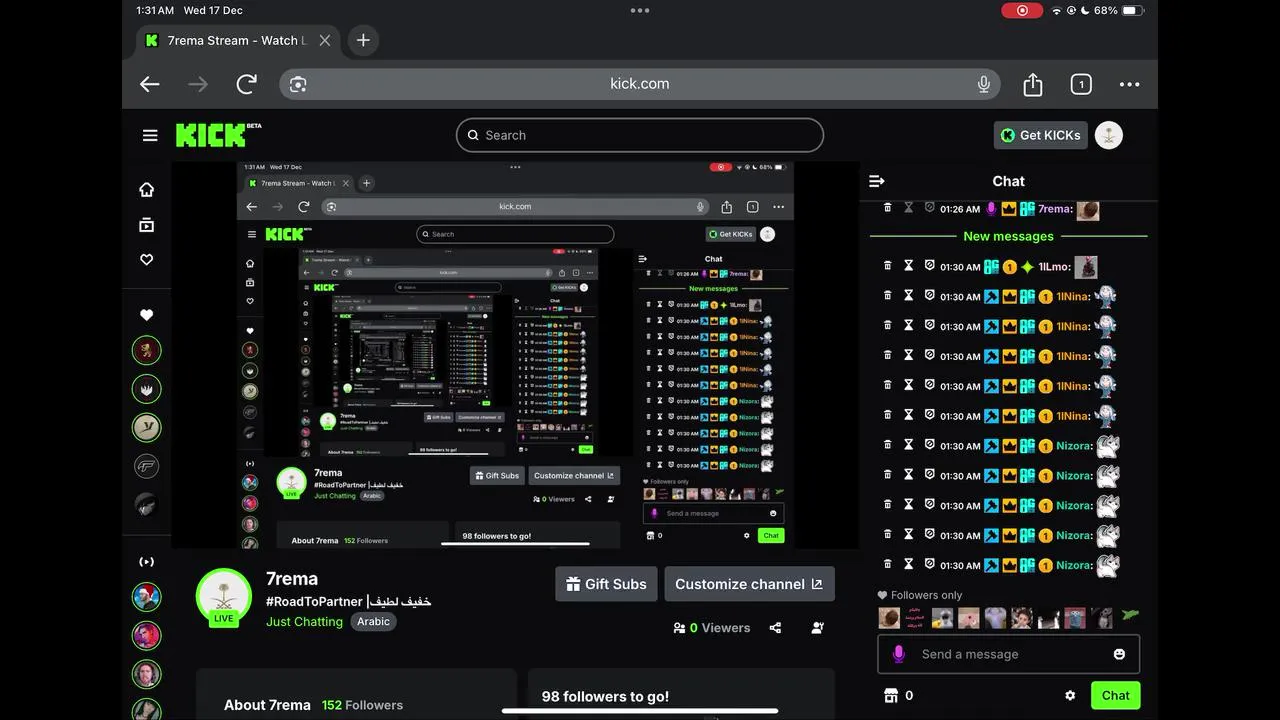Close the 7rema Stream tab
Viewport: 1280px width, 720px height.
(325, 40)
